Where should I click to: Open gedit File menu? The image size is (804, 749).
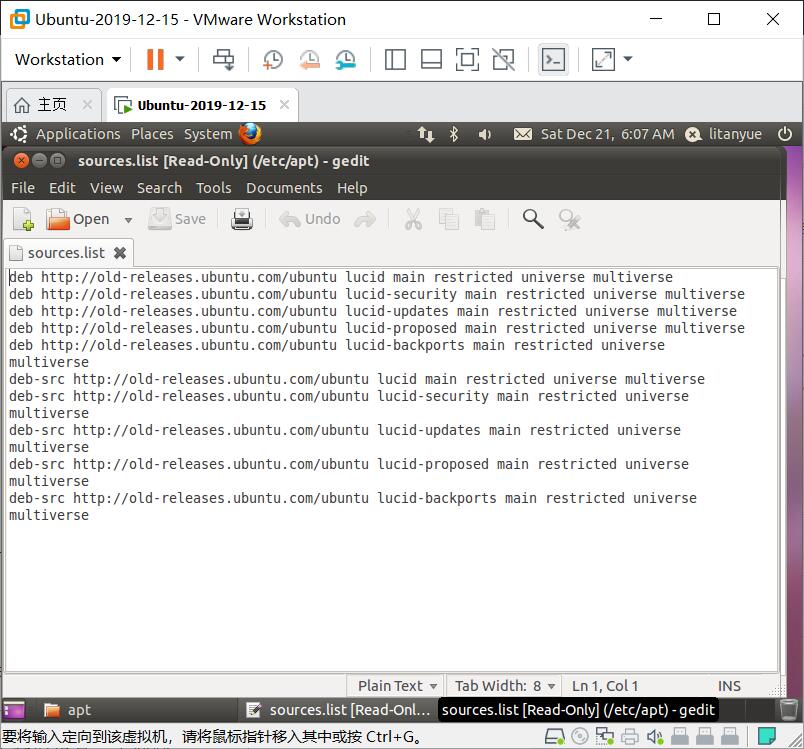pyautogui.click(x=23, y=188)
